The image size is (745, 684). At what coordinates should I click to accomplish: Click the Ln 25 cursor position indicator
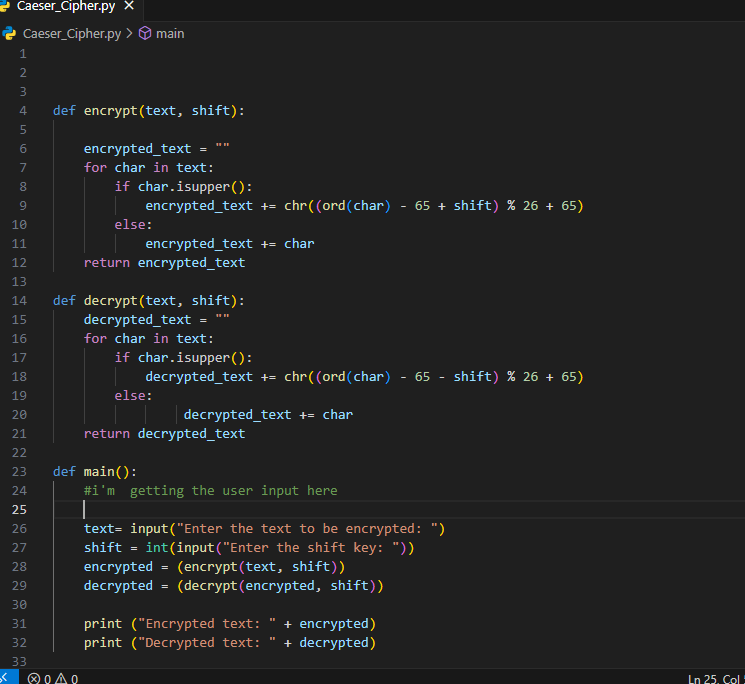[x=716, y=679]
